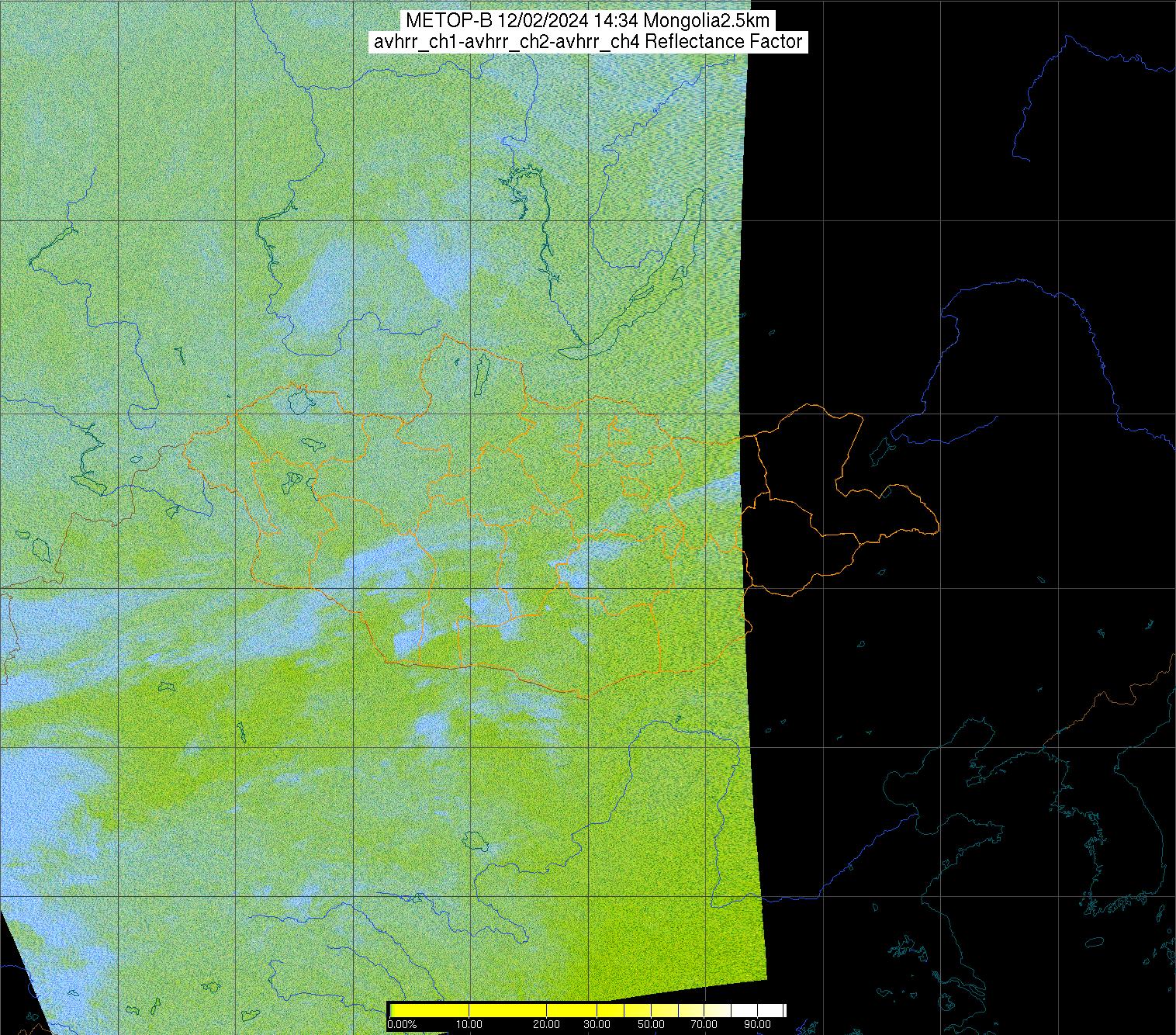Click the "20.00" color bar label
The image size is (1176, 1035).
[546, 1024]
